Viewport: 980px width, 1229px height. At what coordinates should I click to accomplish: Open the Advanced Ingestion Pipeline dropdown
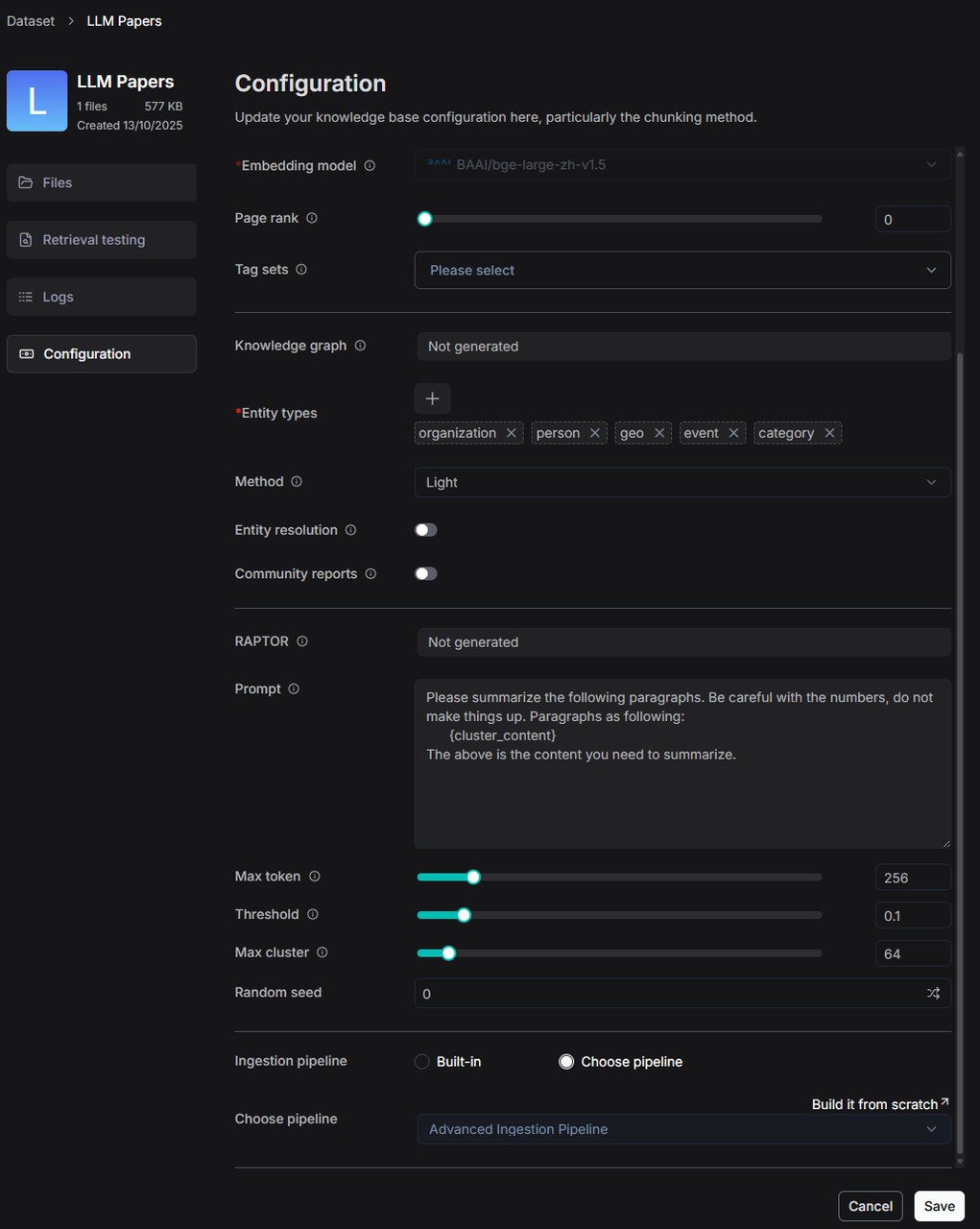pyautogui.click(x=682, y=1129)
